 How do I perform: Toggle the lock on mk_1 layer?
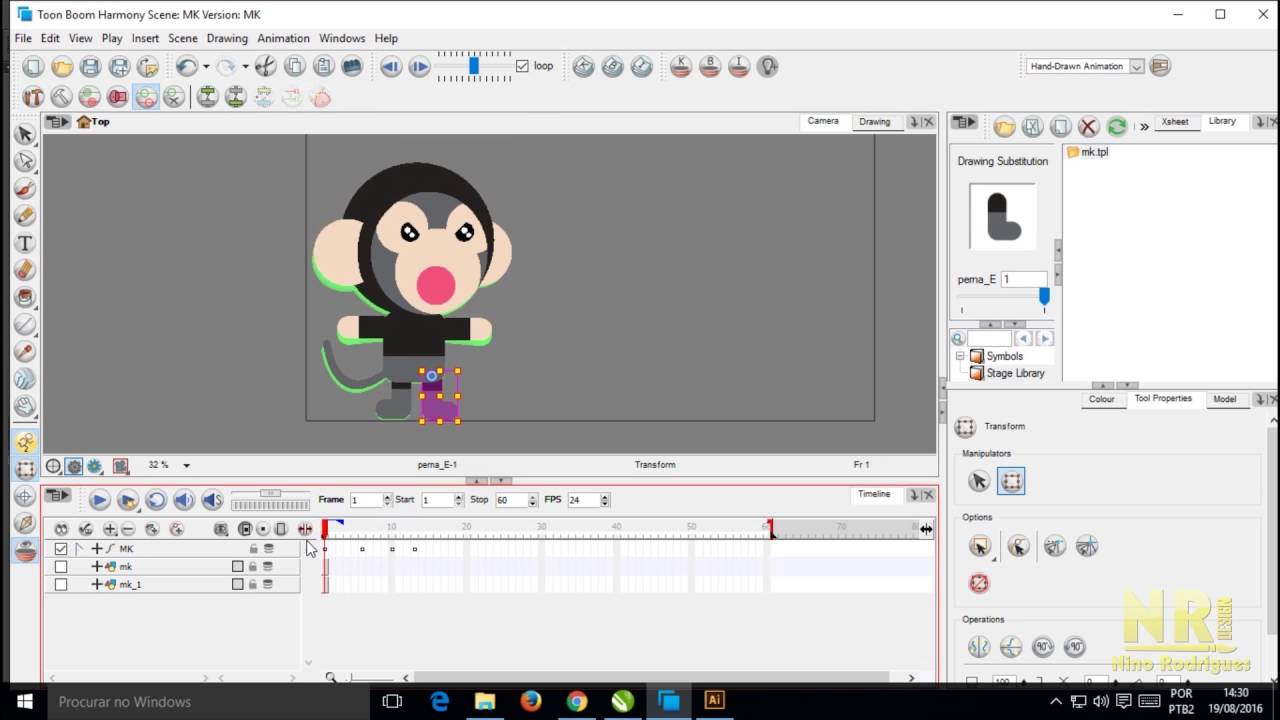pos(253,584)
